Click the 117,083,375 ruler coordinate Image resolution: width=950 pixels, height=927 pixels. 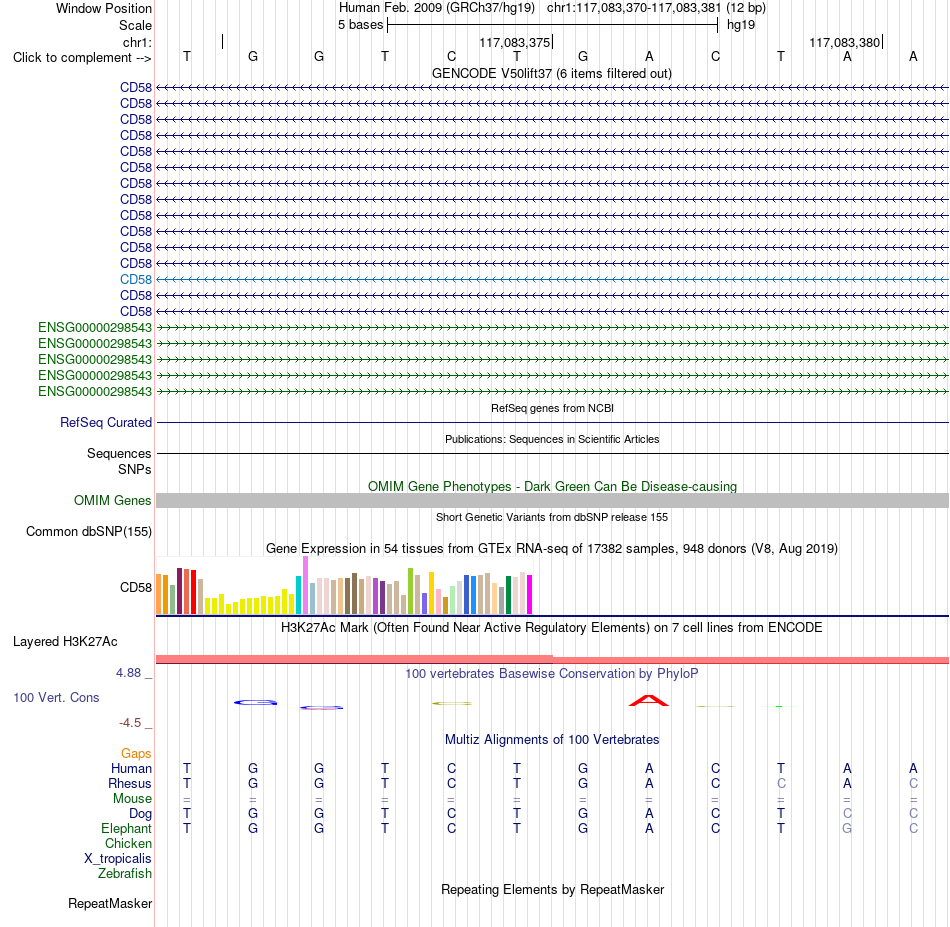tap(514, 42)
